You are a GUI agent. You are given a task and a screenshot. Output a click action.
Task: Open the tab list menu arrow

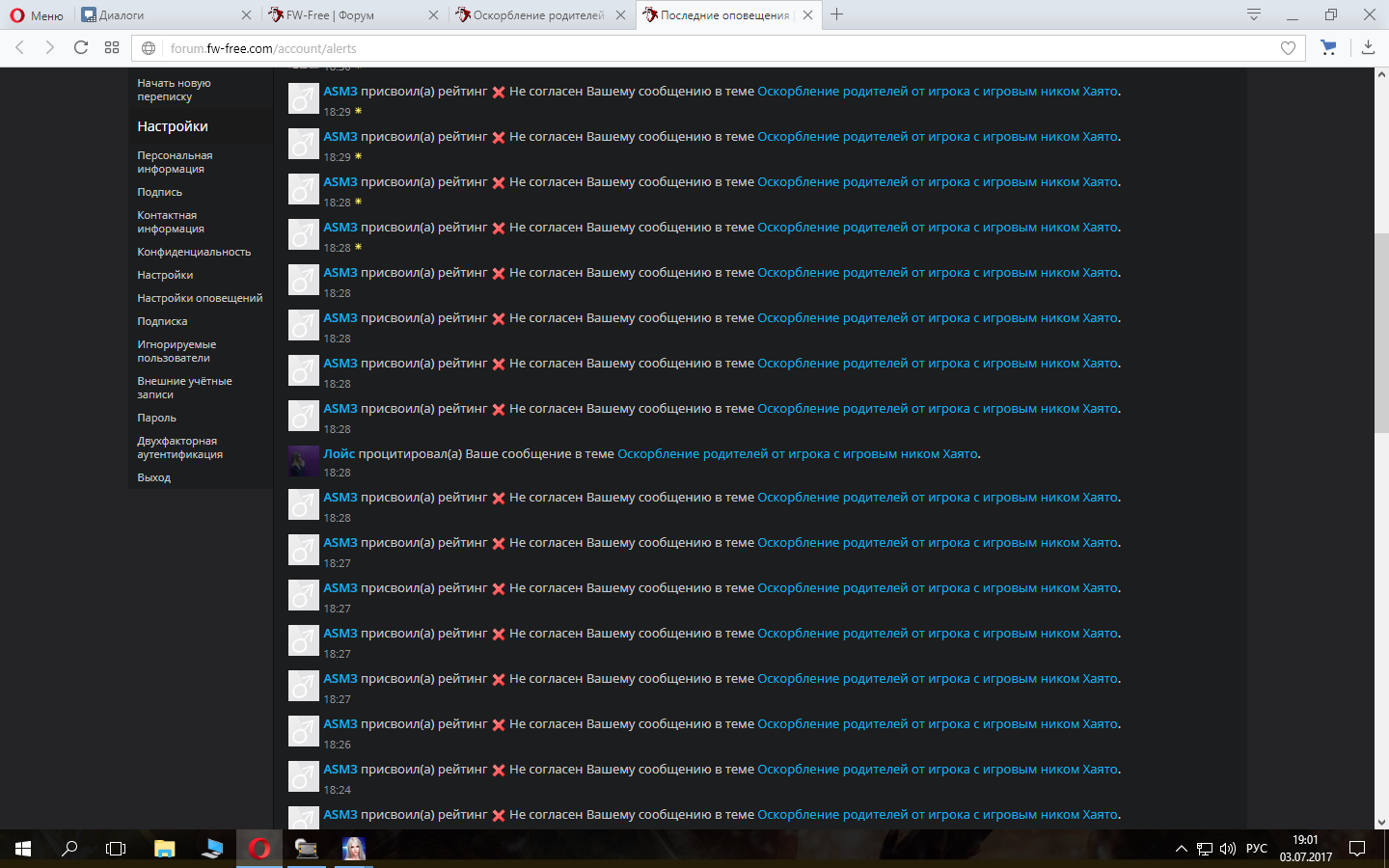click(1253, 14)
